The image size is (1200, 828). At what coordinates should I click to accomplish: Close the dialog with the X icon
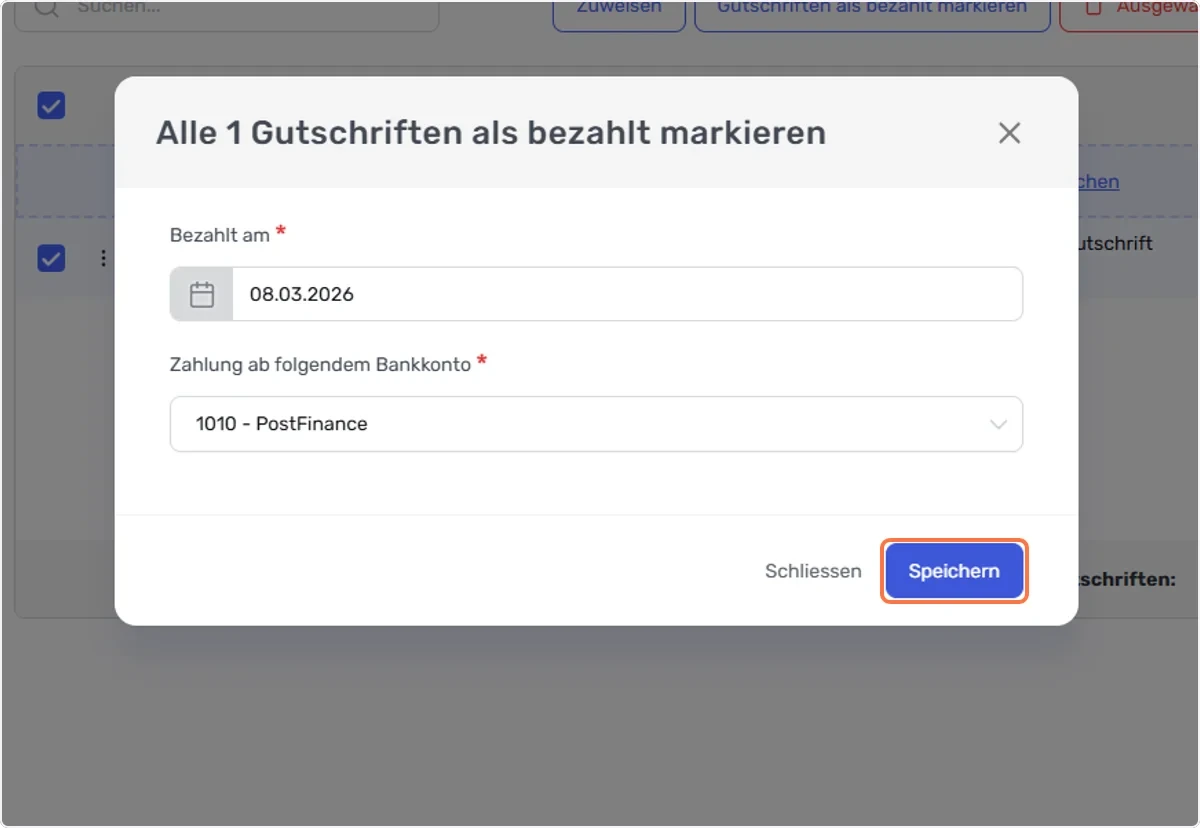click(x=1009, y=133)
